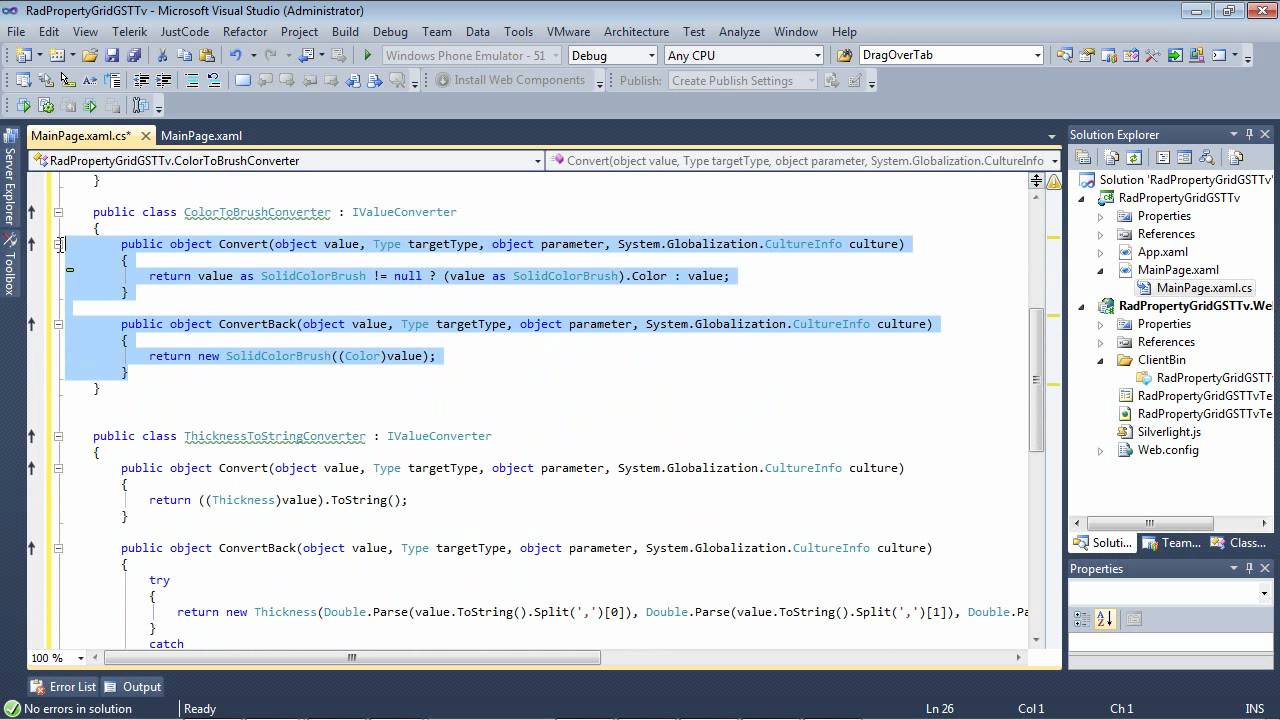Toggle a bookmark with the bookmark icon
Viewport: 1280px width, 720px height.
pos(243,81)
